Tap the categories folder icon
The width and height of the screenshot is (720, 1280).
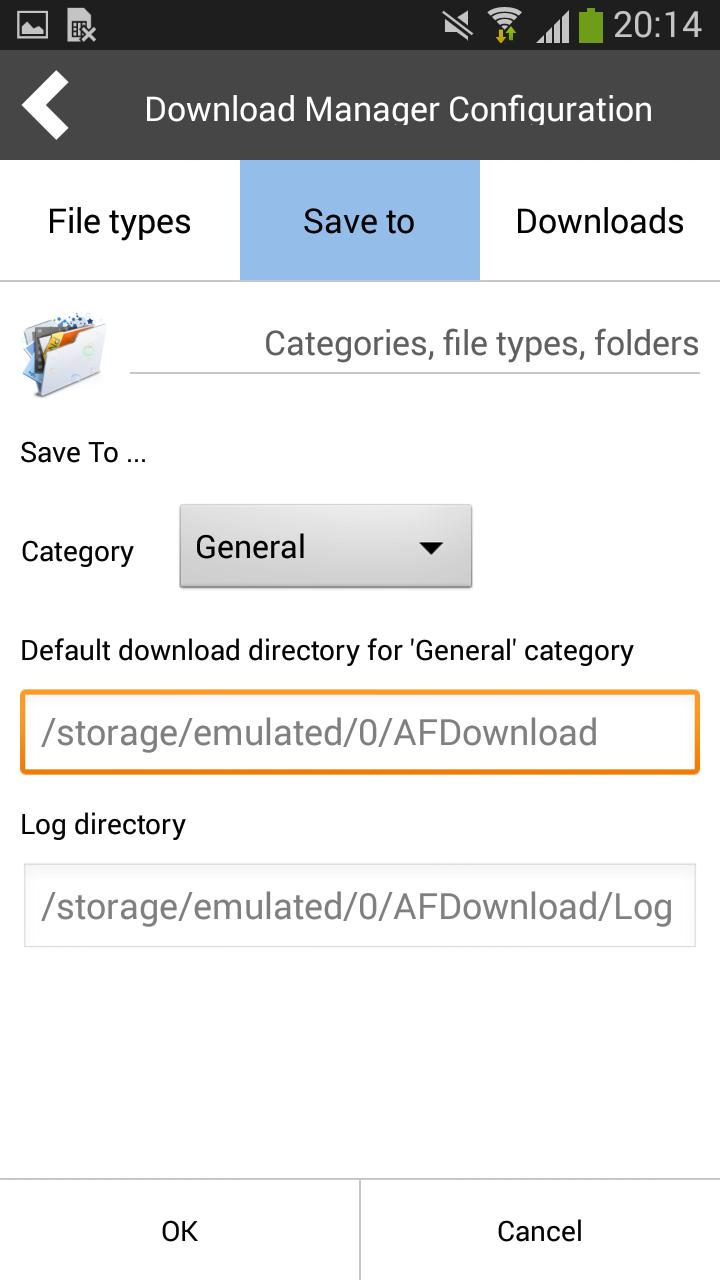(x=63, y=355)
